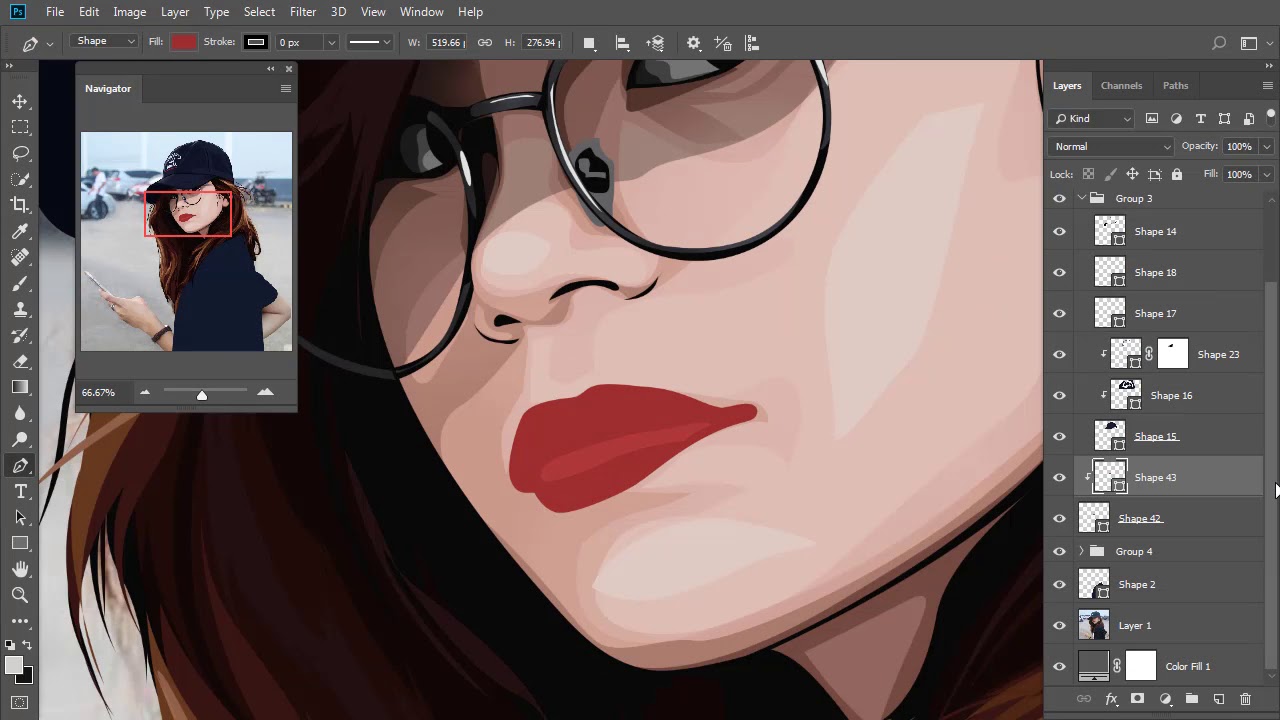The width and height of the screenshot is (1280, 720).
Task: Zoom out using Navigator small mountains button
Action: [x=145, y=392]
